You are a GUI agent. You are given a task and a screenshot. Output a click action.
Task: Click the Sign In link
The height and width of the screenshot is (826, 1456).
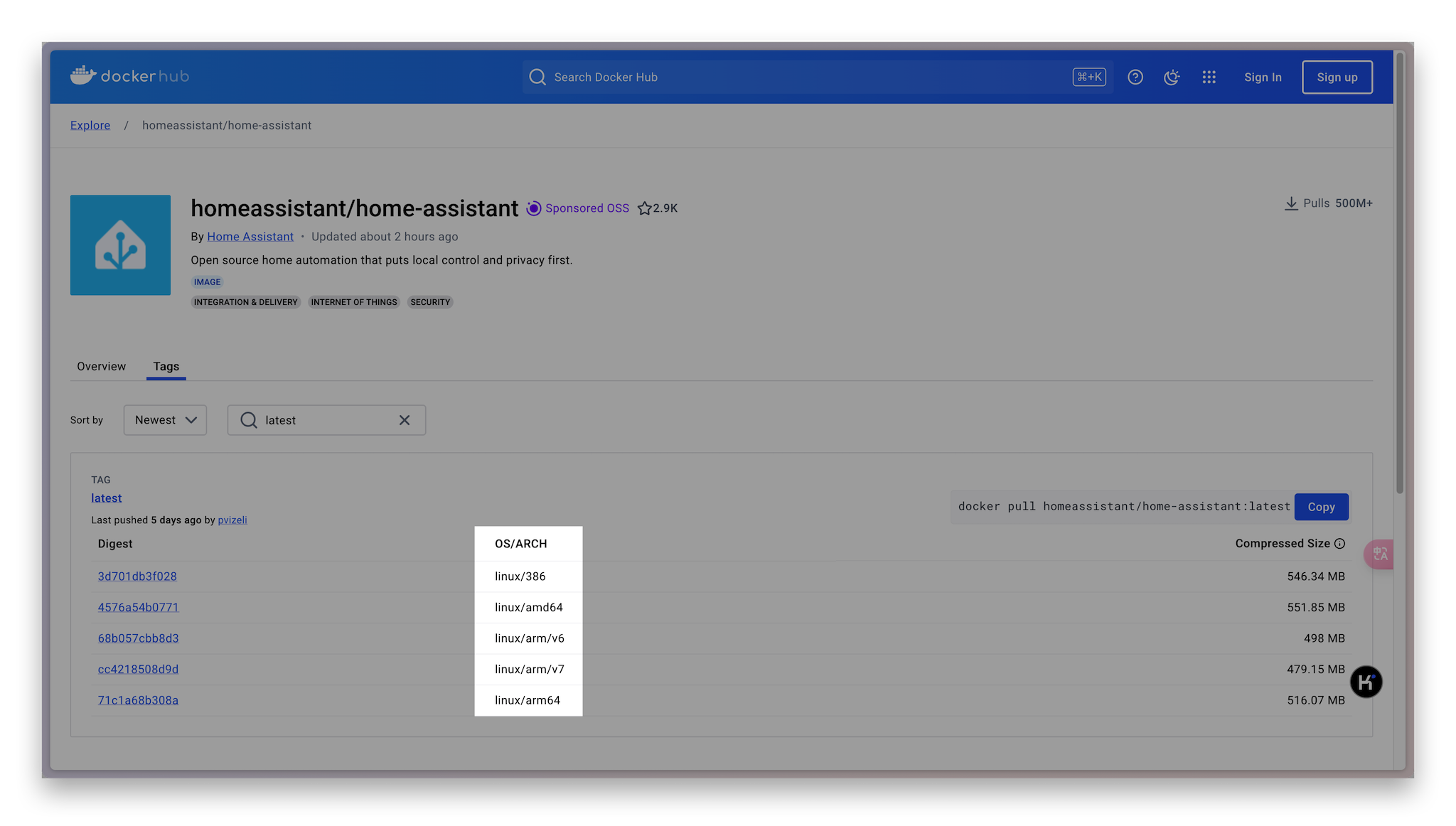(1263, 77)
